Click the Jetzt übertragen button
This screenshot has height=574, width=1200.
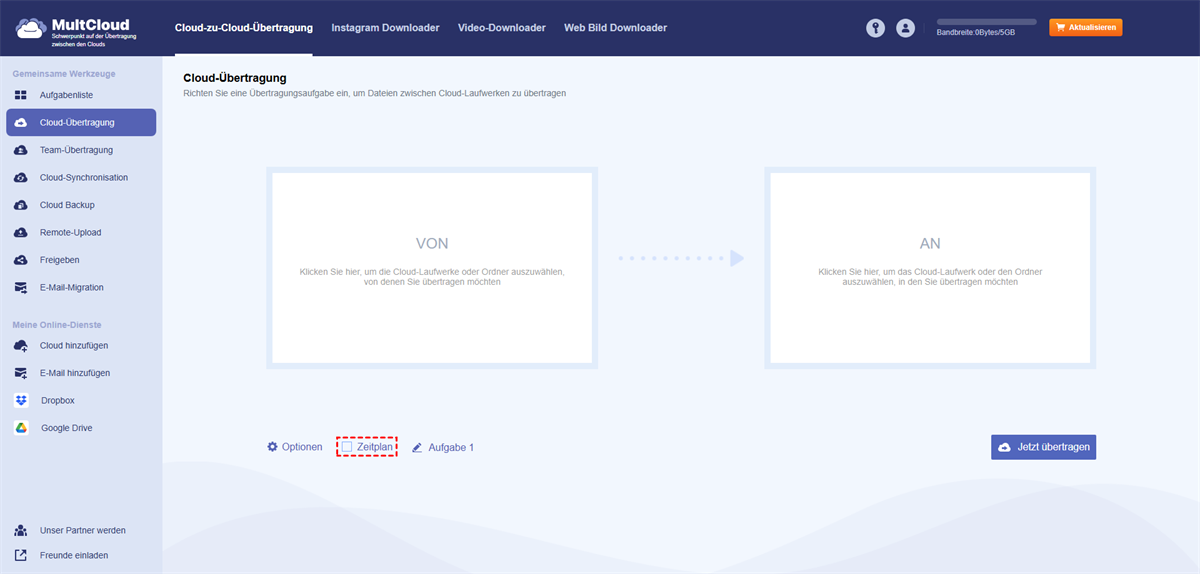tap(1043, 447)
